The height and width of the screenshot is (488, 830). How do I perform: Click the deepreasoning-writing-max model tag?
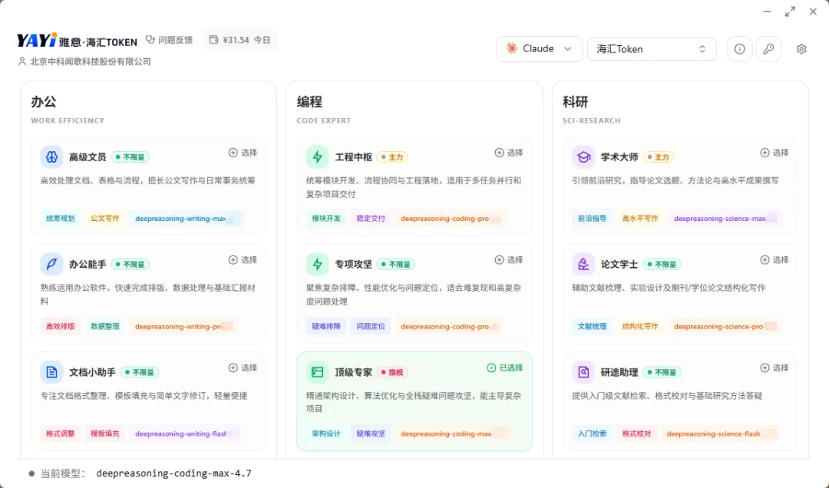point(186,218)
